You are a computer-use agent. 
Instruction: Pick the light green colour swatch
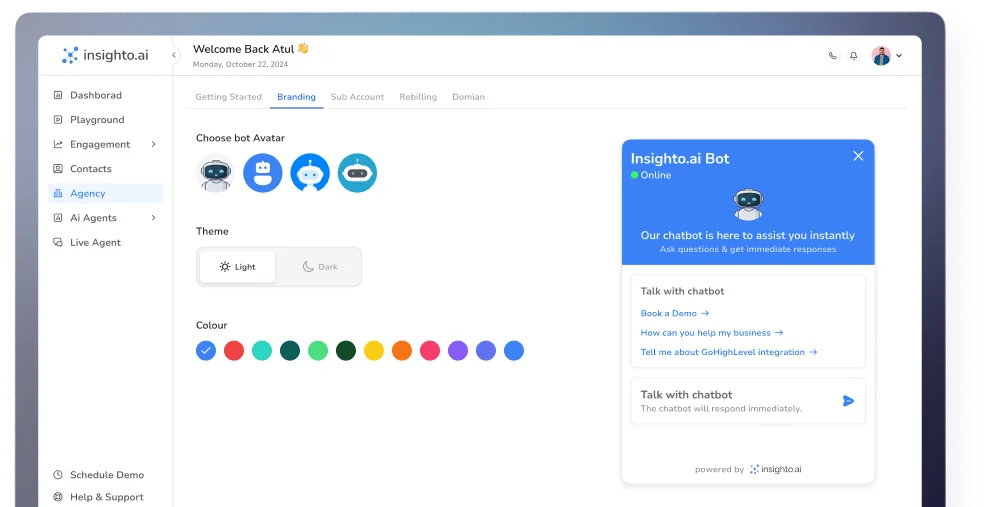pos(318,351)
